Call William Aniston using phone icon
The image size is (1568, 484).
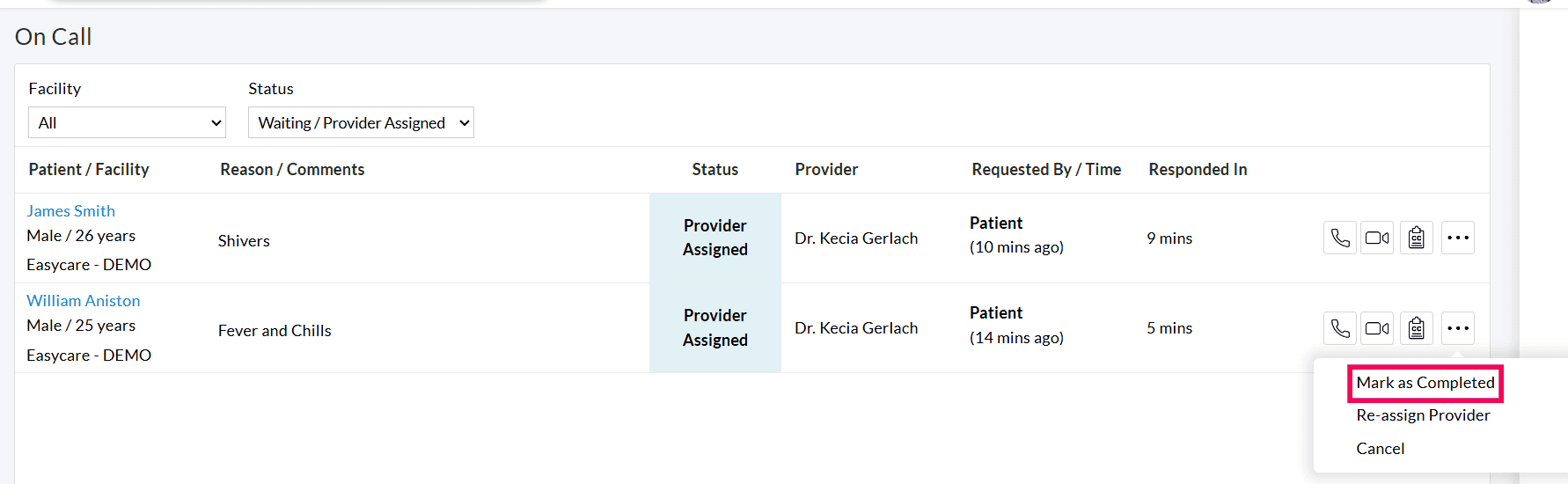click(x=1340, y=328)
